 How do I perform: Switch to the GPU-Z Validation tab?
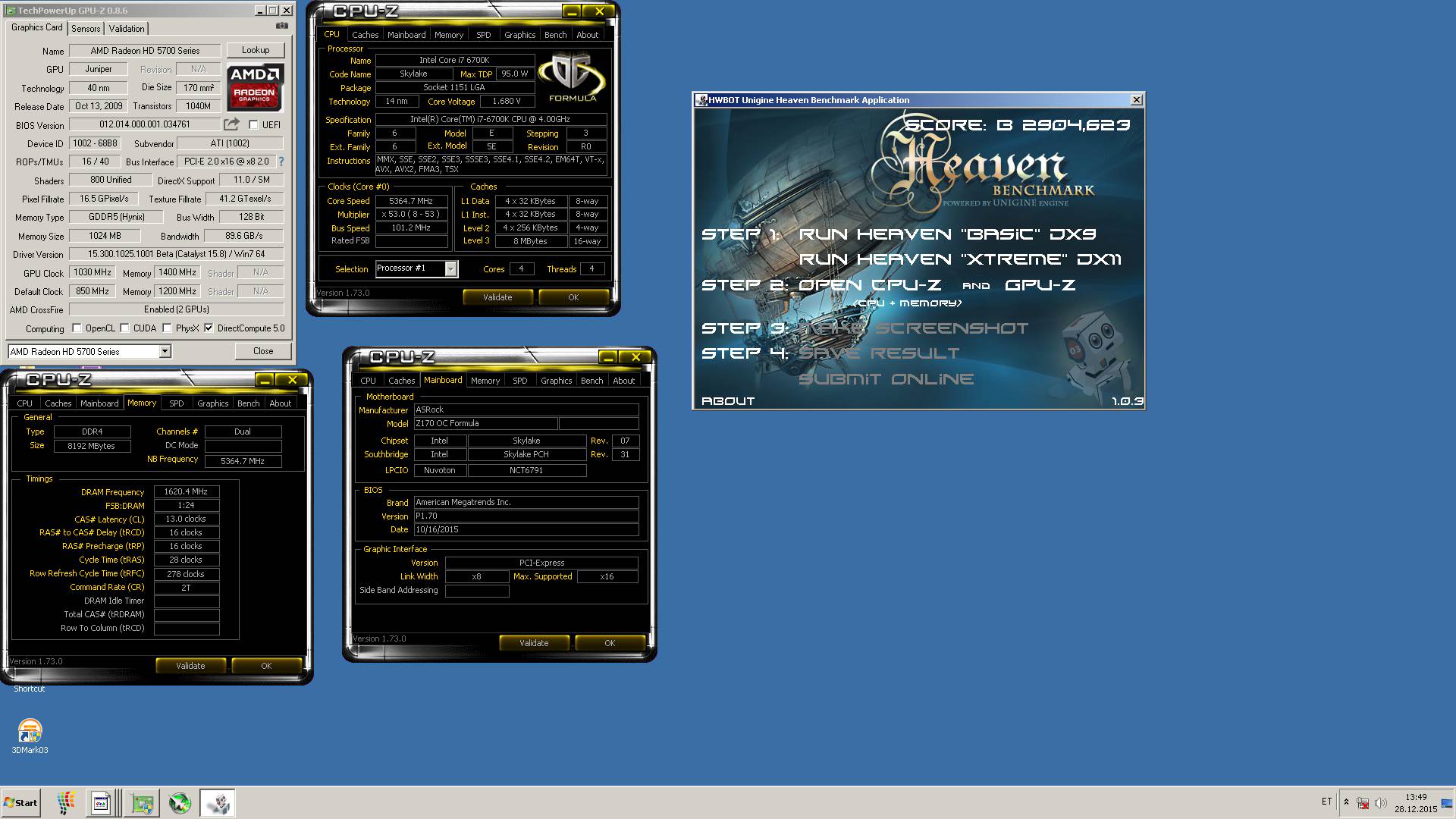[x=127, y=29]
